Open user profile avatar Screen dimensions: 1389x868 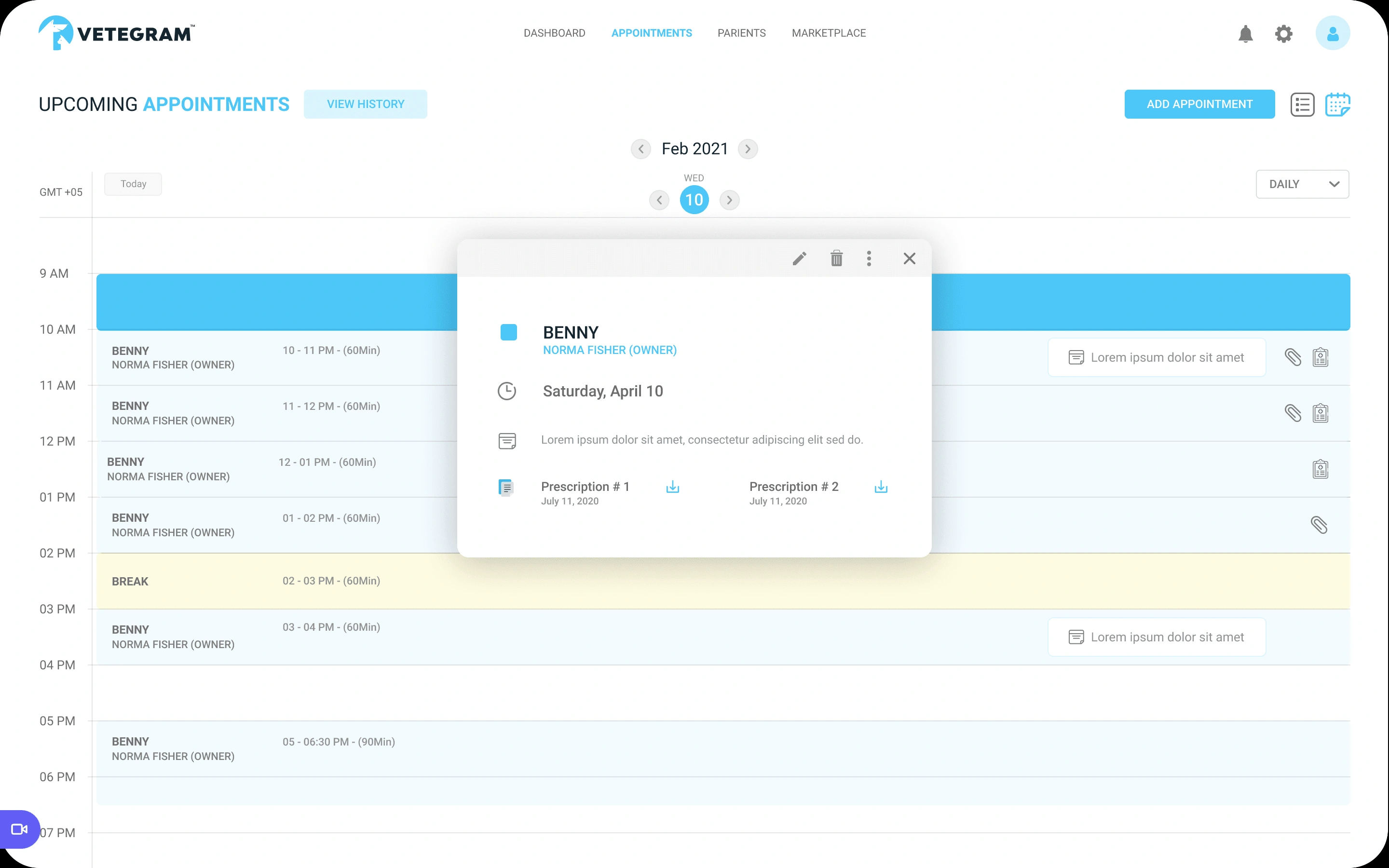[x=1332, y=33]
